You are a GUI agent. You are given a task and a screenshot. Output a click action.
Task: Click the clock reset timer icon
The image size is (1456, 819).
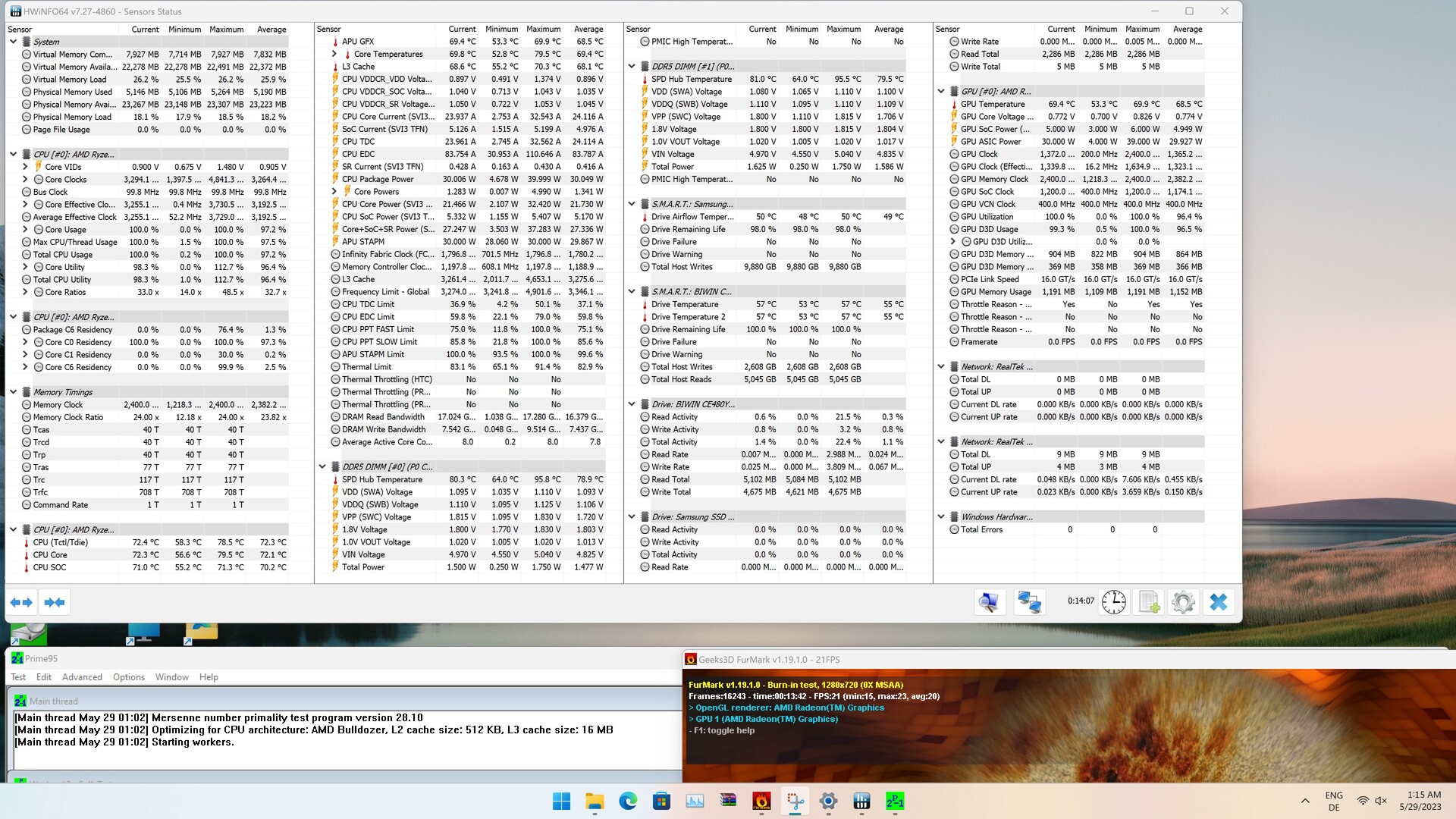(1113, 602)
